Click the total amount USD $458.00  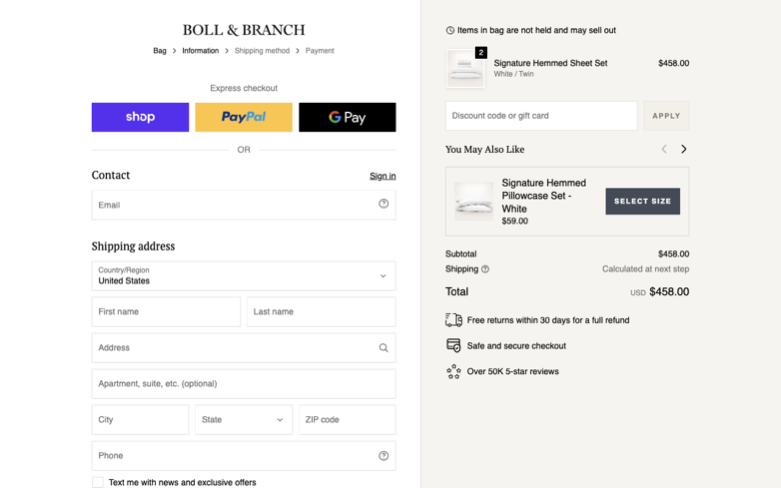659,292
